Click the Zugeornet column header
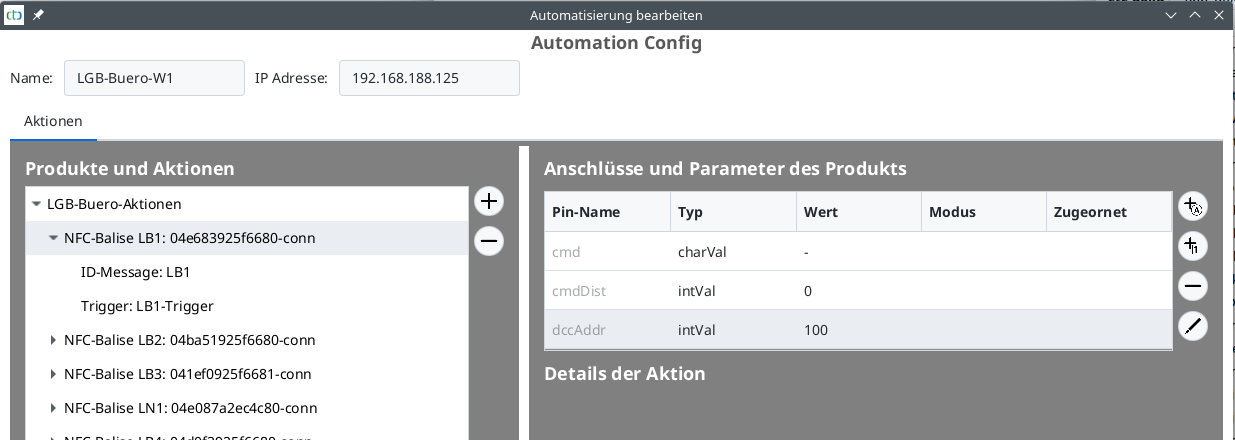Image resolution: width=1235 pixels, height=440 pixels. tap(1109, 212)
